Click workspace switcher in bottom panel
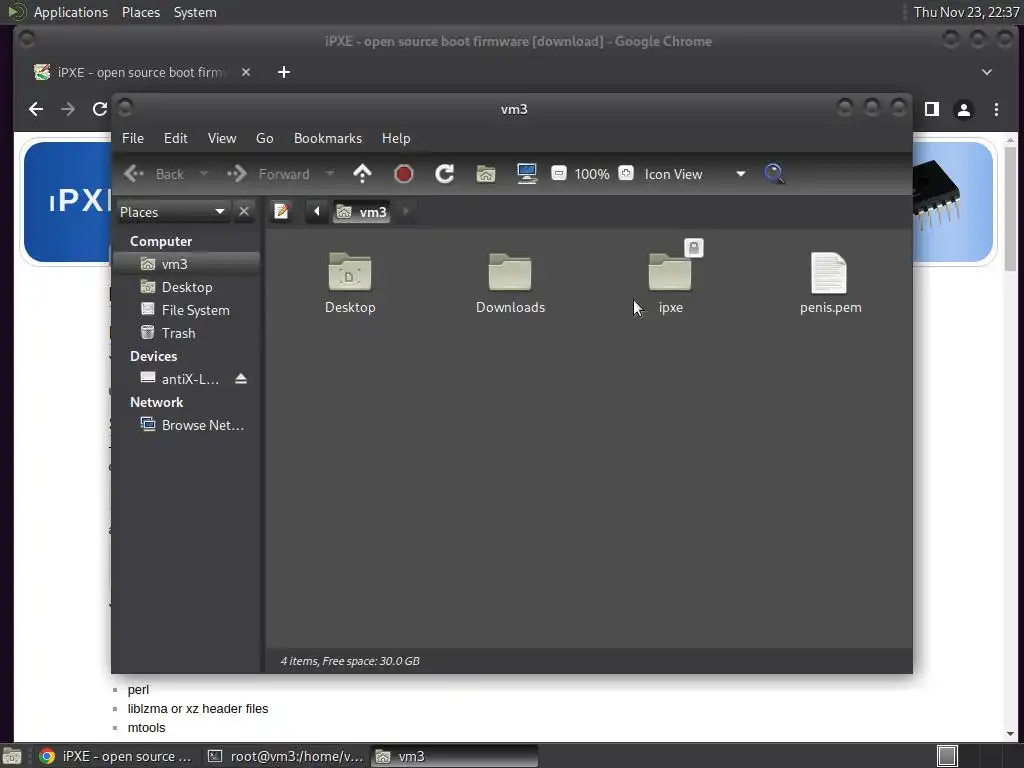The image size is (1024, 768). click(x=947, y=756)
